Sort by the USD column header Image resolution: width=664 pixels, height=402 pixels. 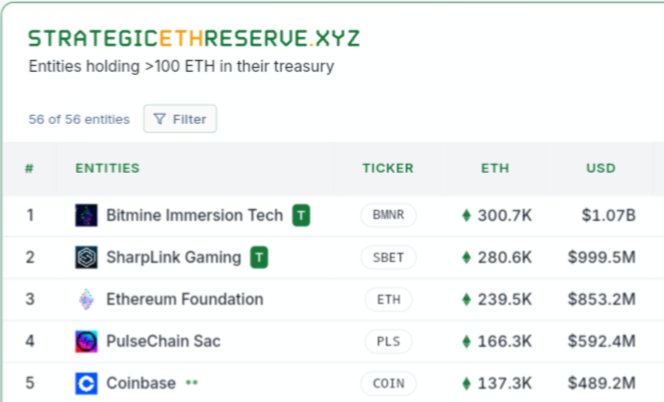pyautogui.click(x=600, y=168)
